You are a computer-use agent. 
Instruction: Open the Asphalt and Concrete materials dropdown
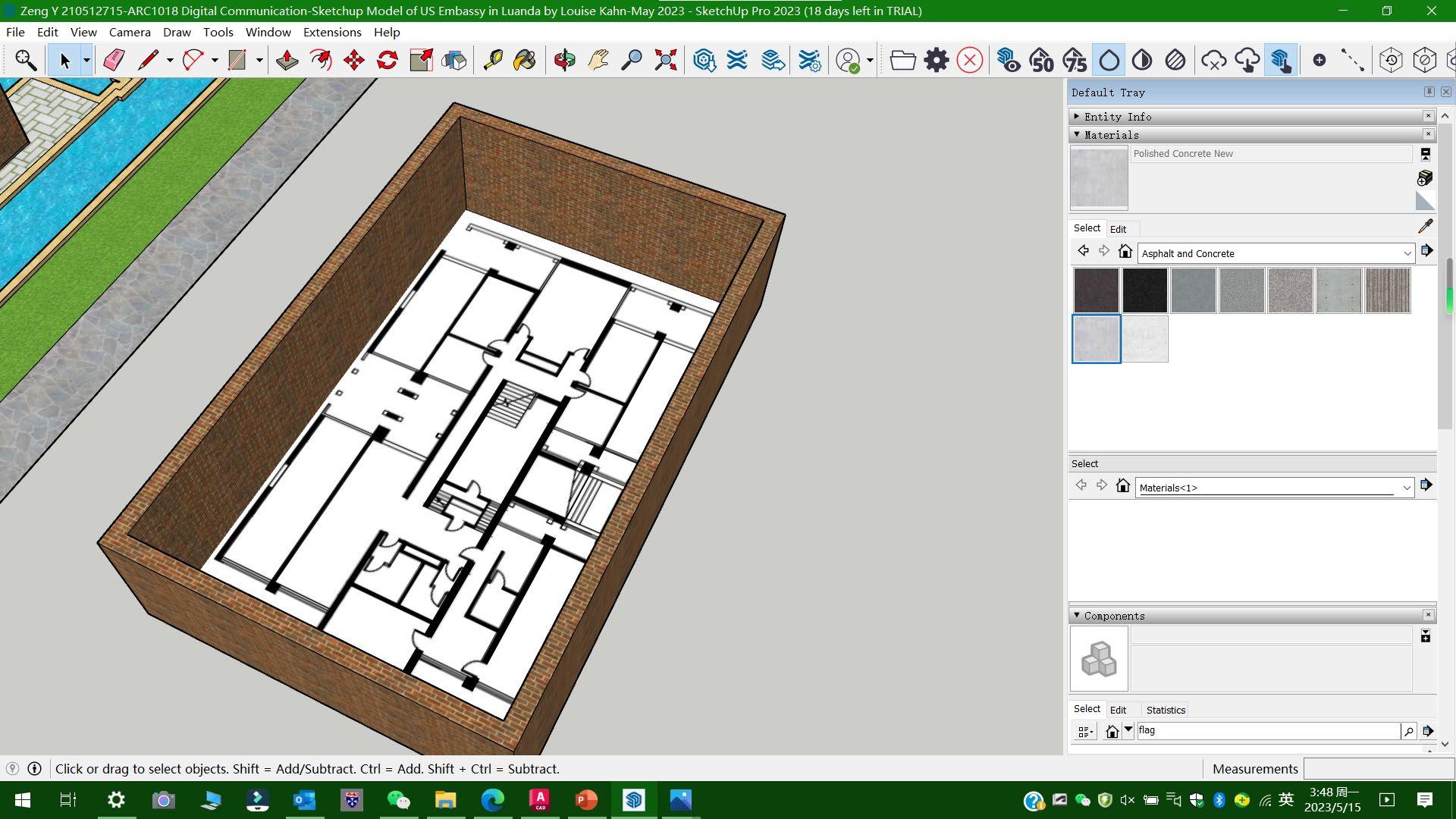point(1407,253)
